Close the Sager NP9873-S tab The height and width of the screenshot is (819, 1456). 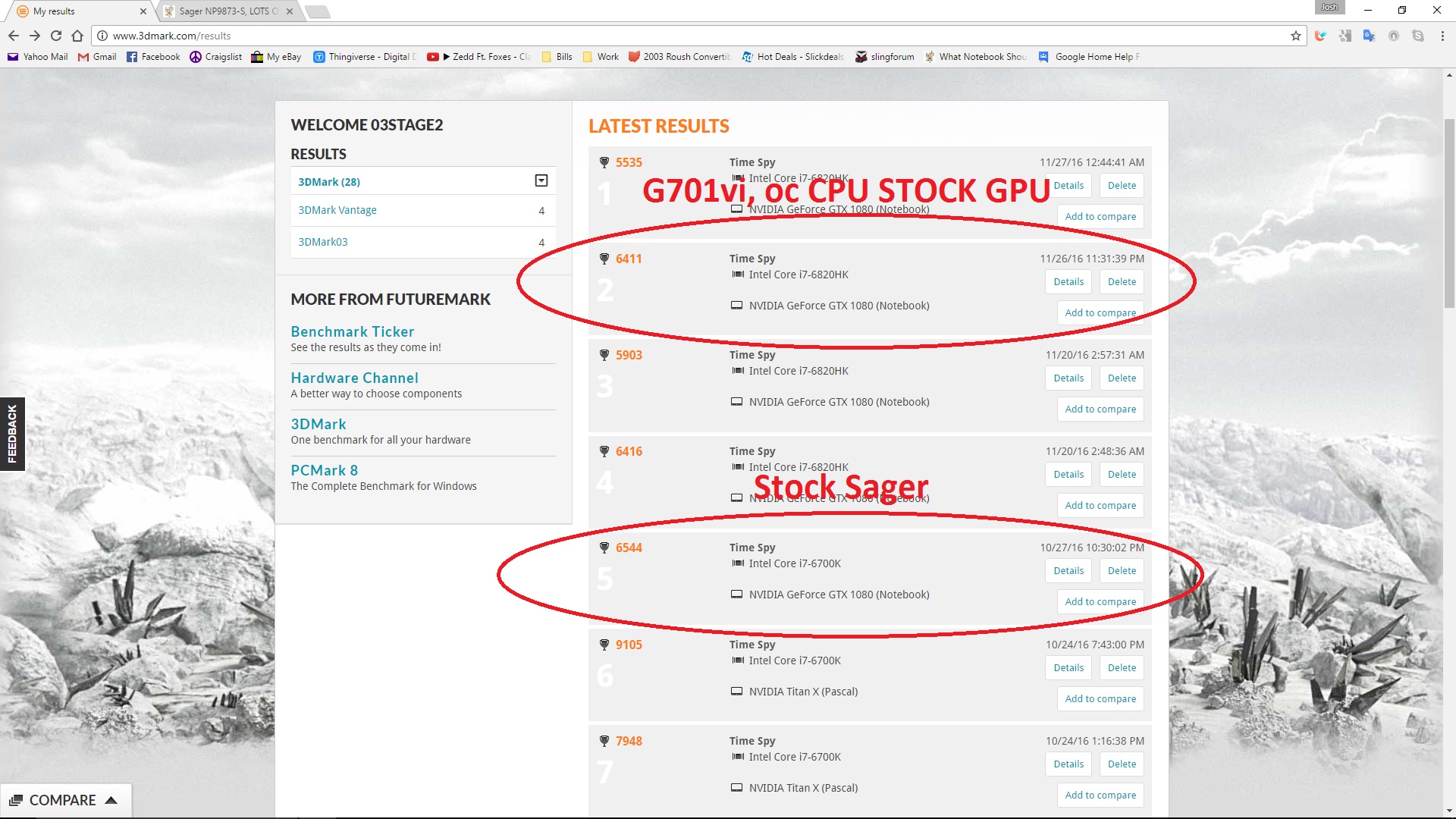[290, 11]
